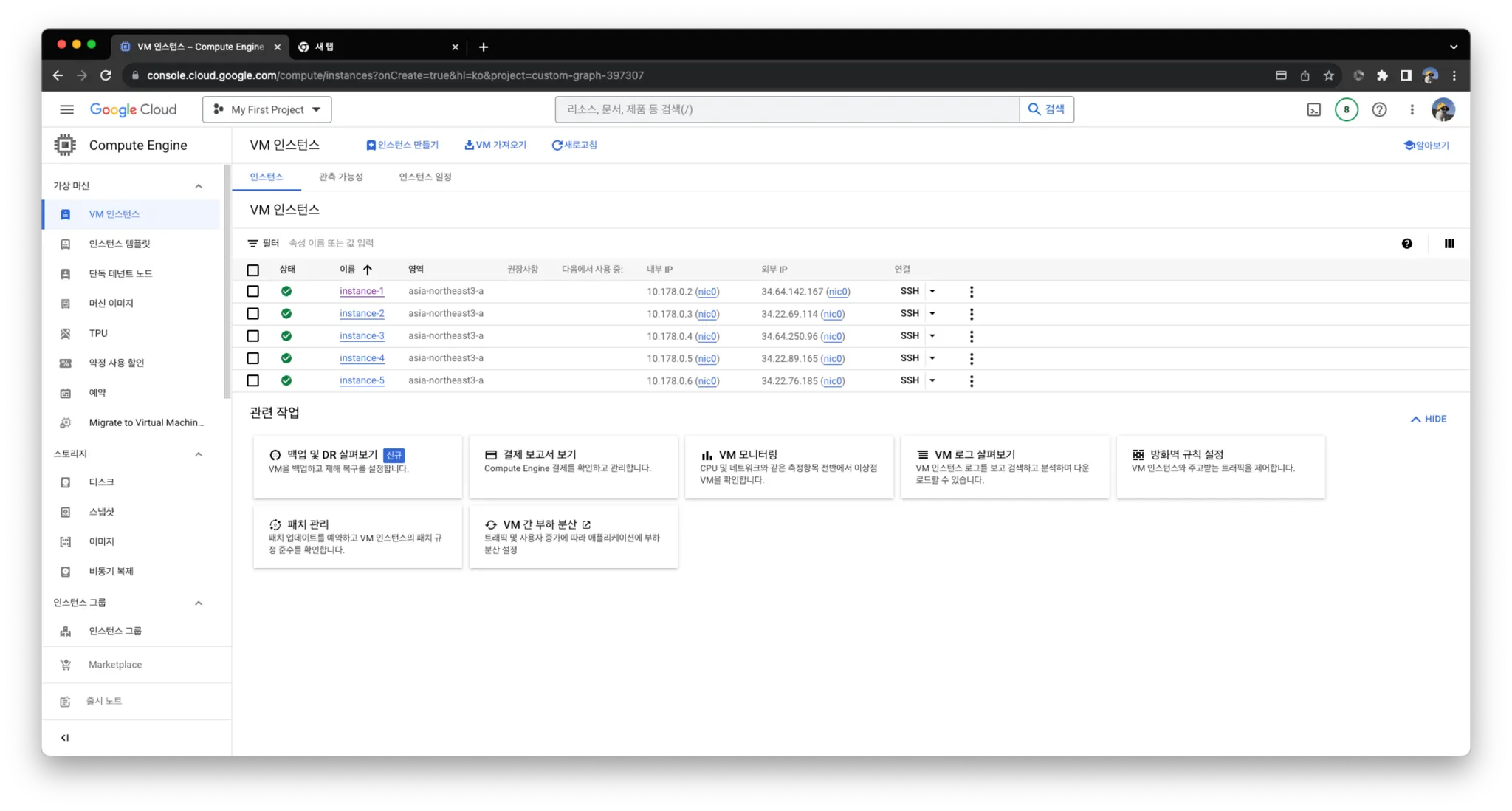The image size is (1512, 811).
Task: Open the Cloud Shell terminal icon
Action: [1313, 109]
